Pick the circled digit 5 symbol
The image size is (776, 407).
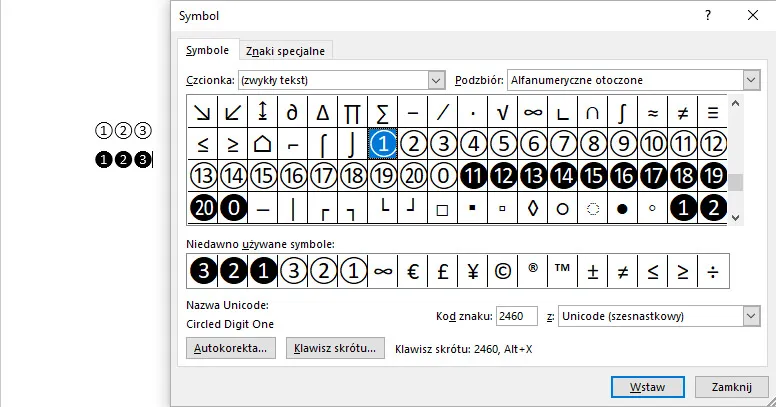(x=503, y=144)
